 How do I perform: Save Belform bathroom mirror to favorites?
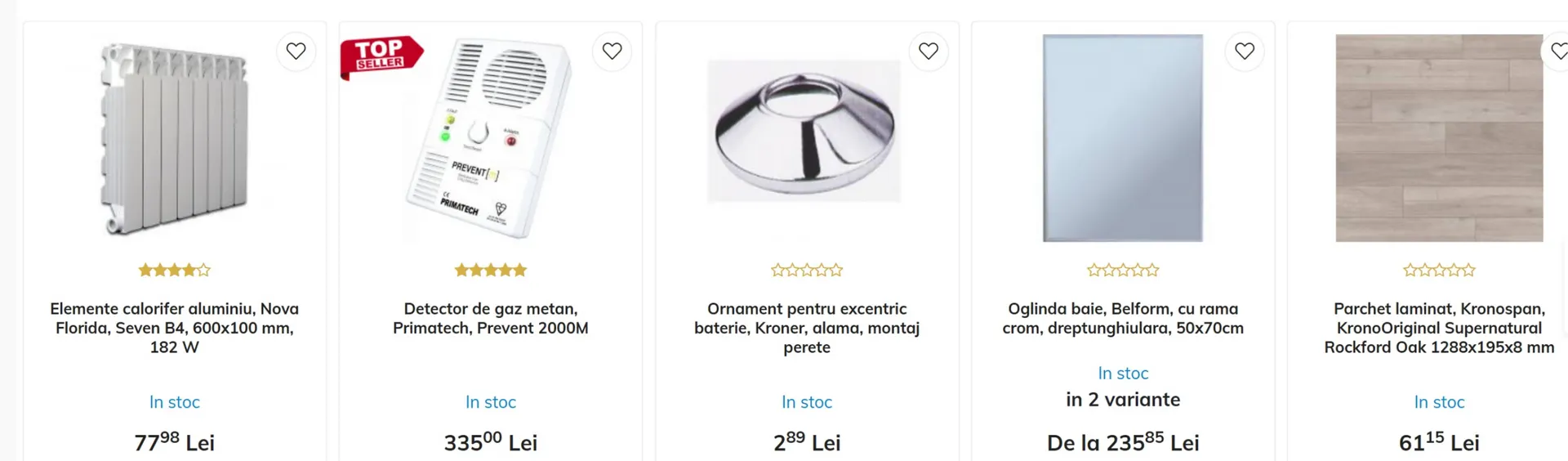[1244, 51]
